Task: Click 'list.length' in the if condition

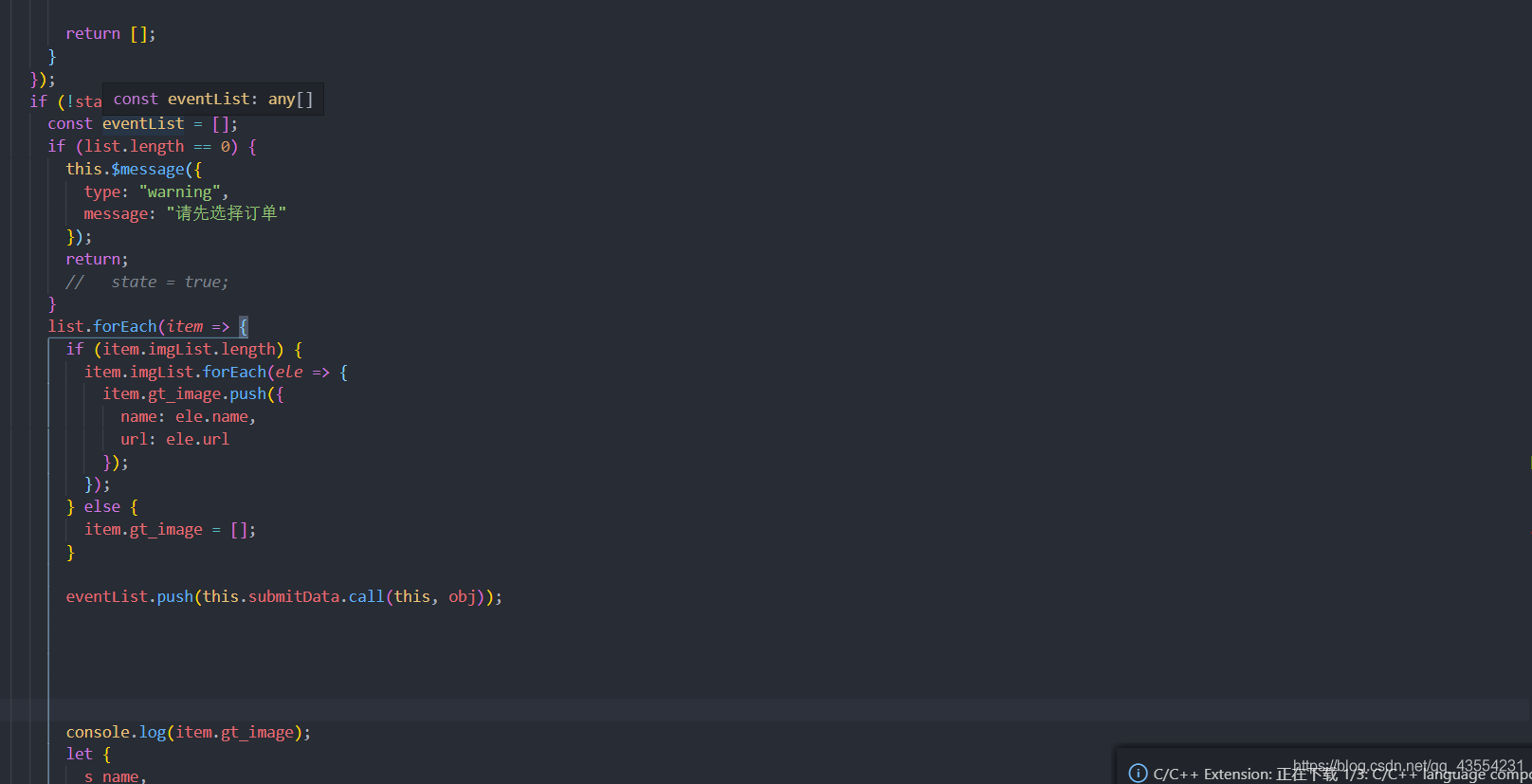Action: pyautogui.click(x=135, y=146)
